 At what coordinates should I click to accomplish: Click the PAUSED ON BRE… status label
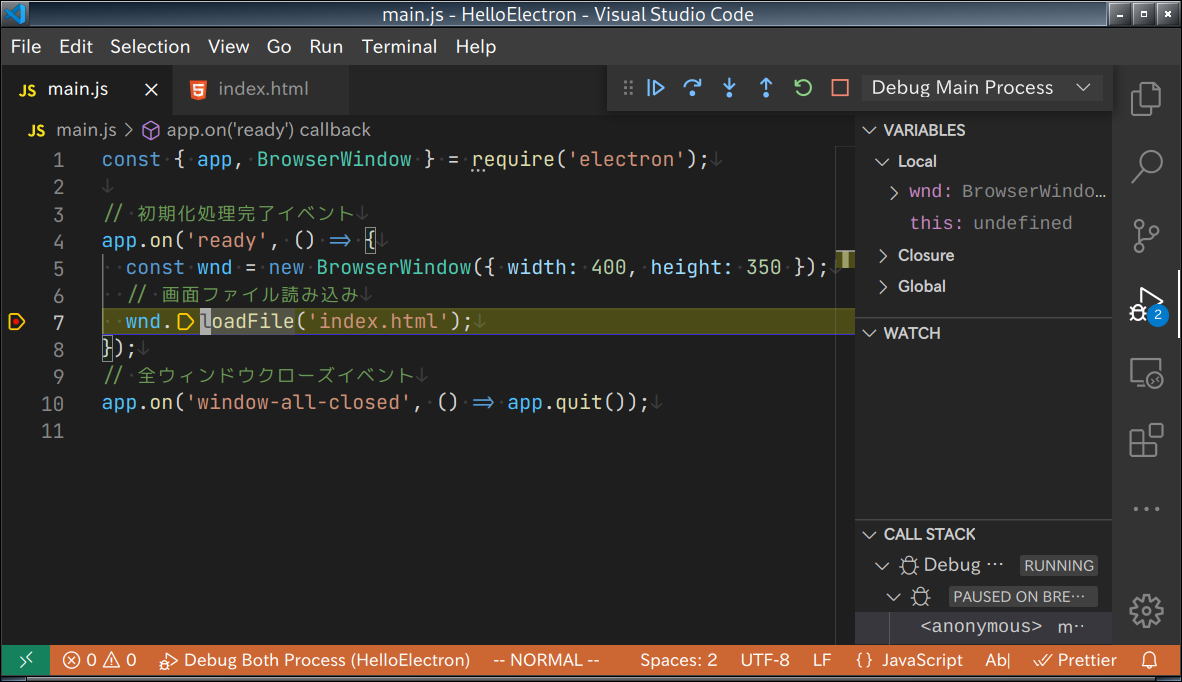click(1023, 598)
